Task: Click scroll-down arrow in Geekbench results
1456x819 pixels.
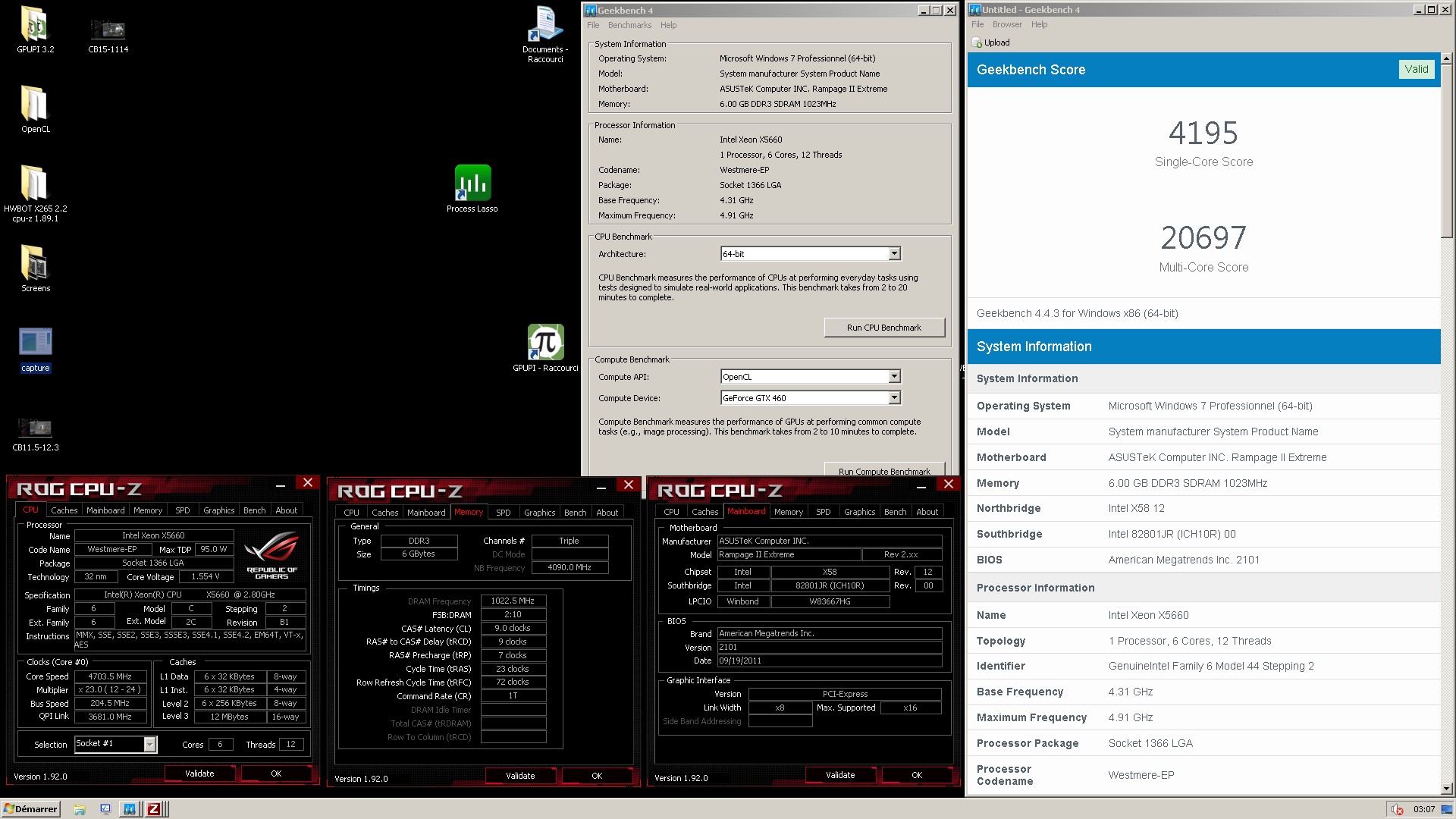Action: [1447, 789]
